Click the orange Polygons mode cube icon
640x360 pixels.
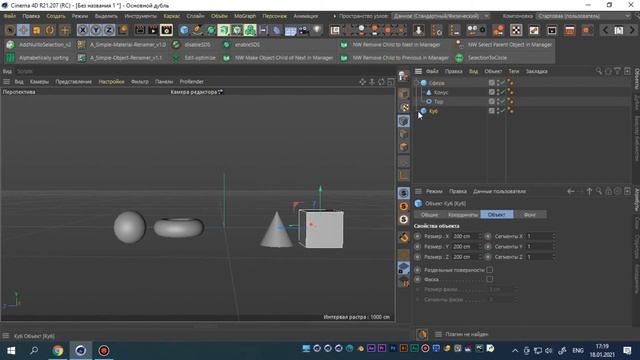pyautogui.click(x=404, y=147)
